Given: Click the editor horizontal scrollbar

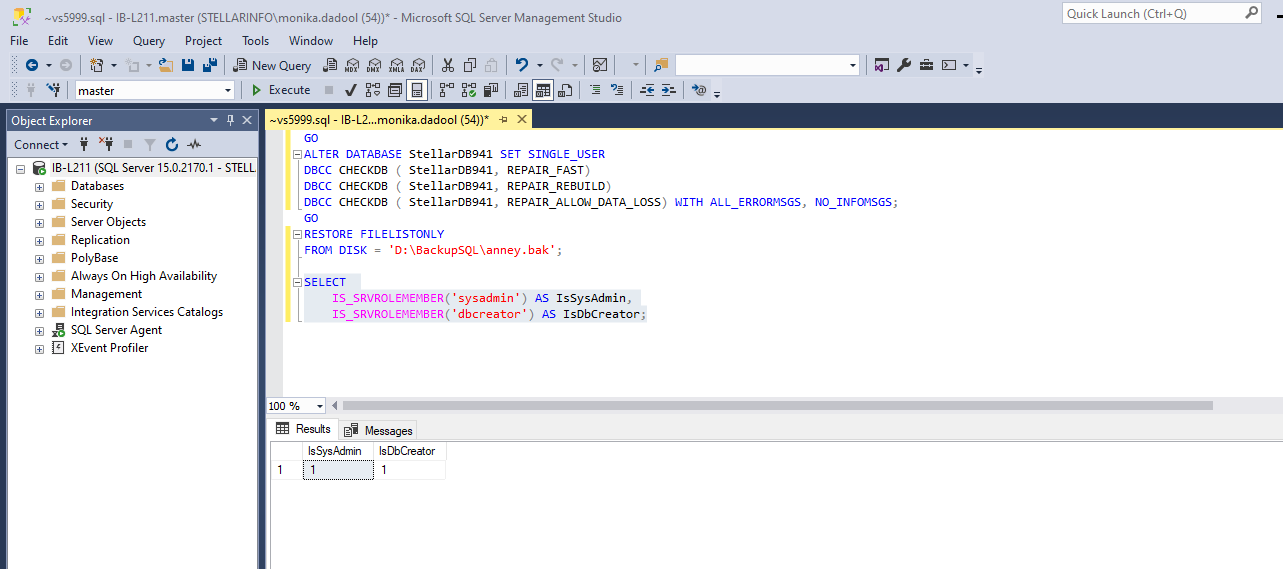Looking at the screenshot, I should 777,406.
